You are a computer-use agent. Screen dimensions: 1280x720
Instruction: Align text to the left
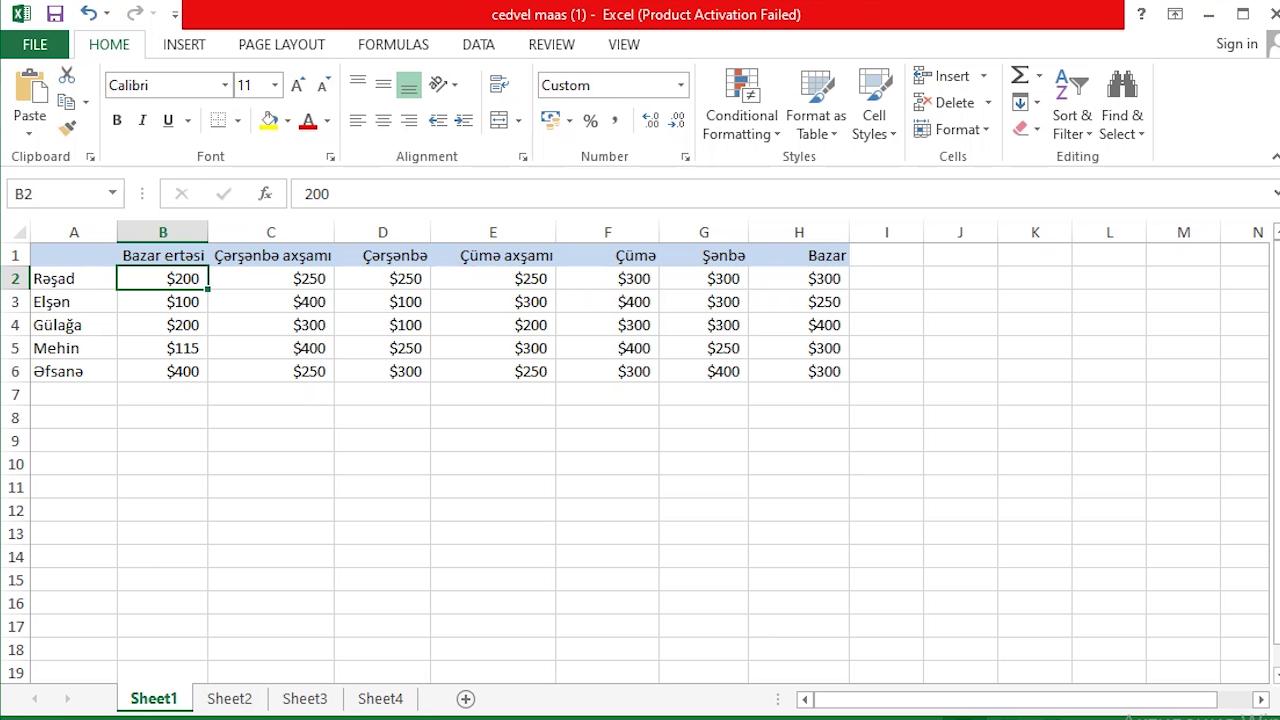pos(357,120)
